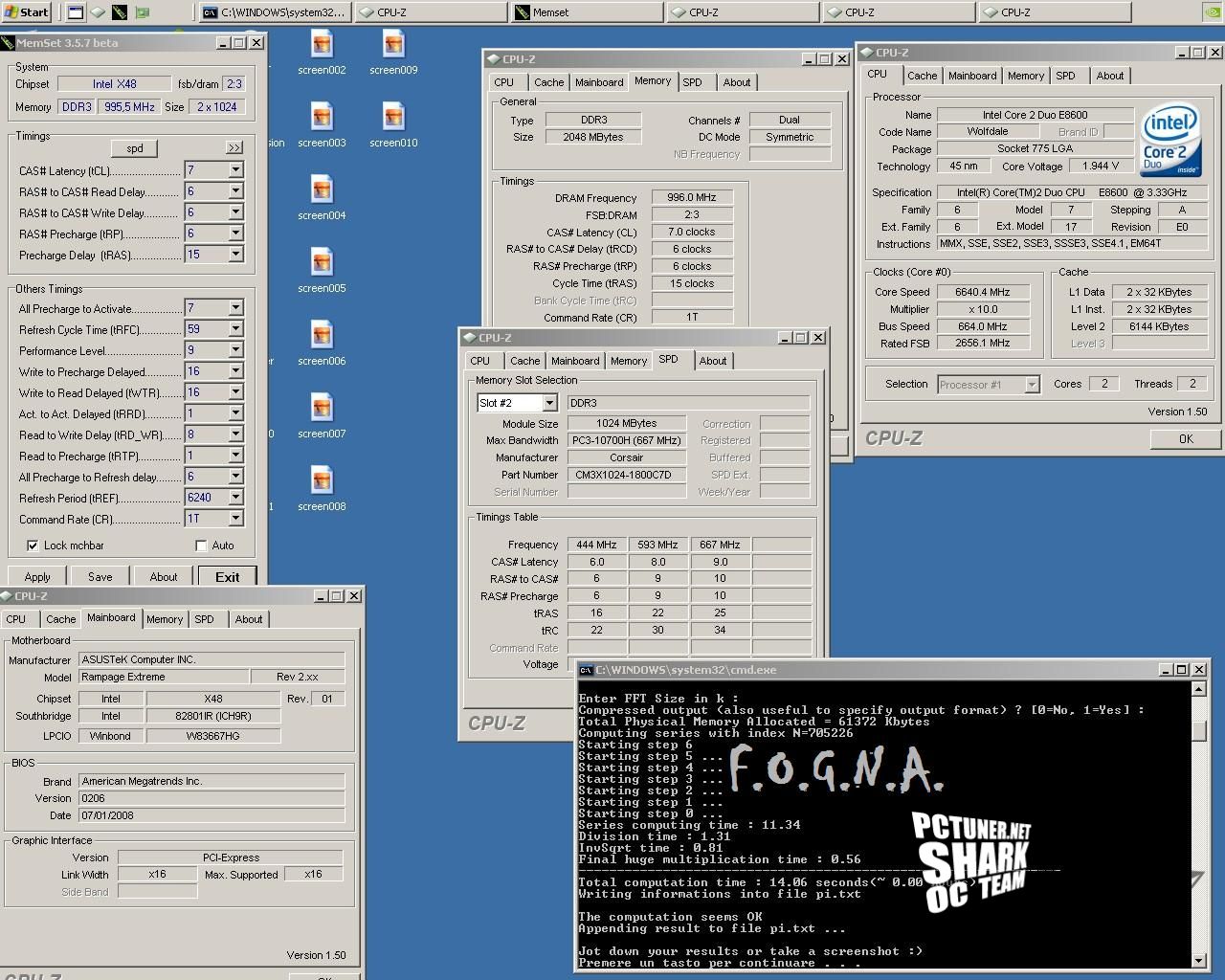The image size is (1225, 980).
Task: Select SPD tab in CPU-Z Memory window
Action: 692,82
